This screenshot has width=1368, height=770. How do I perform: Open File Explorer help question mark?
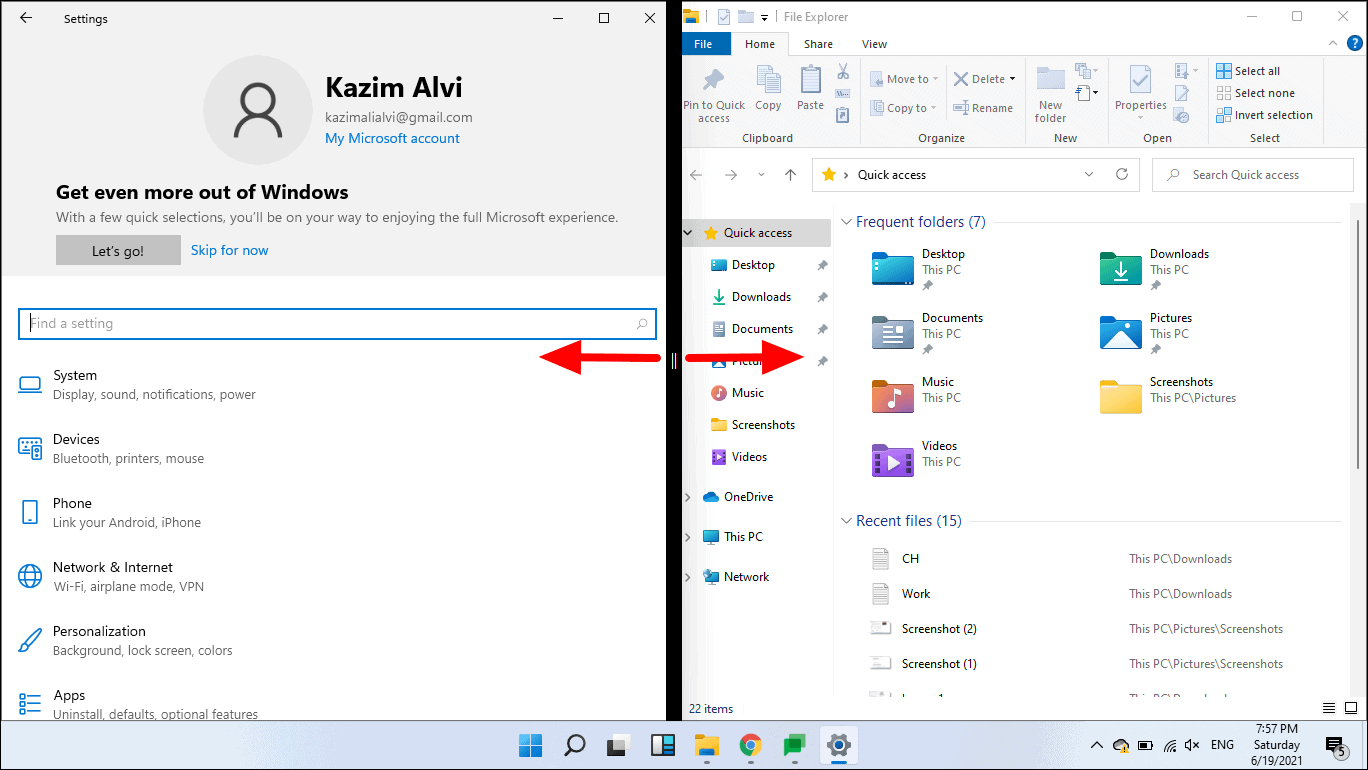click(1356, 44)
